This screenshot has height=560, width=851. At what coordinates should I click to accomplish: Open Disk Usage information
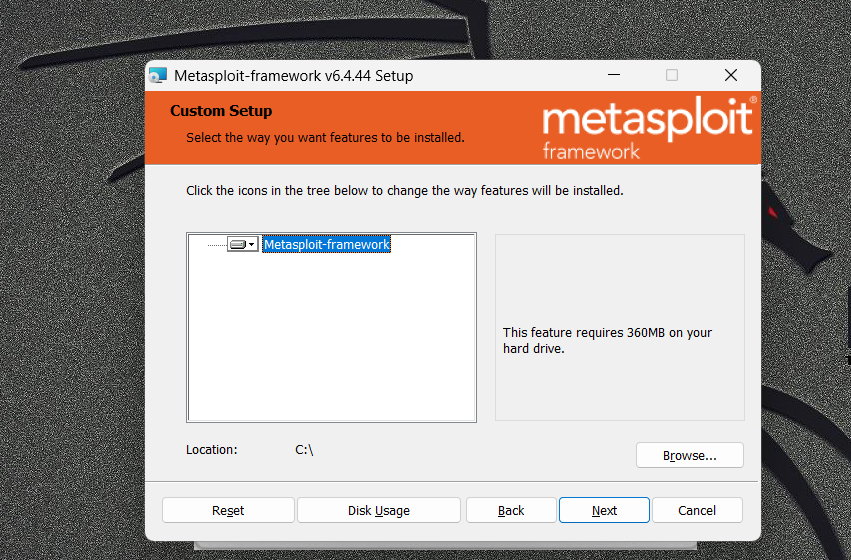379,510
